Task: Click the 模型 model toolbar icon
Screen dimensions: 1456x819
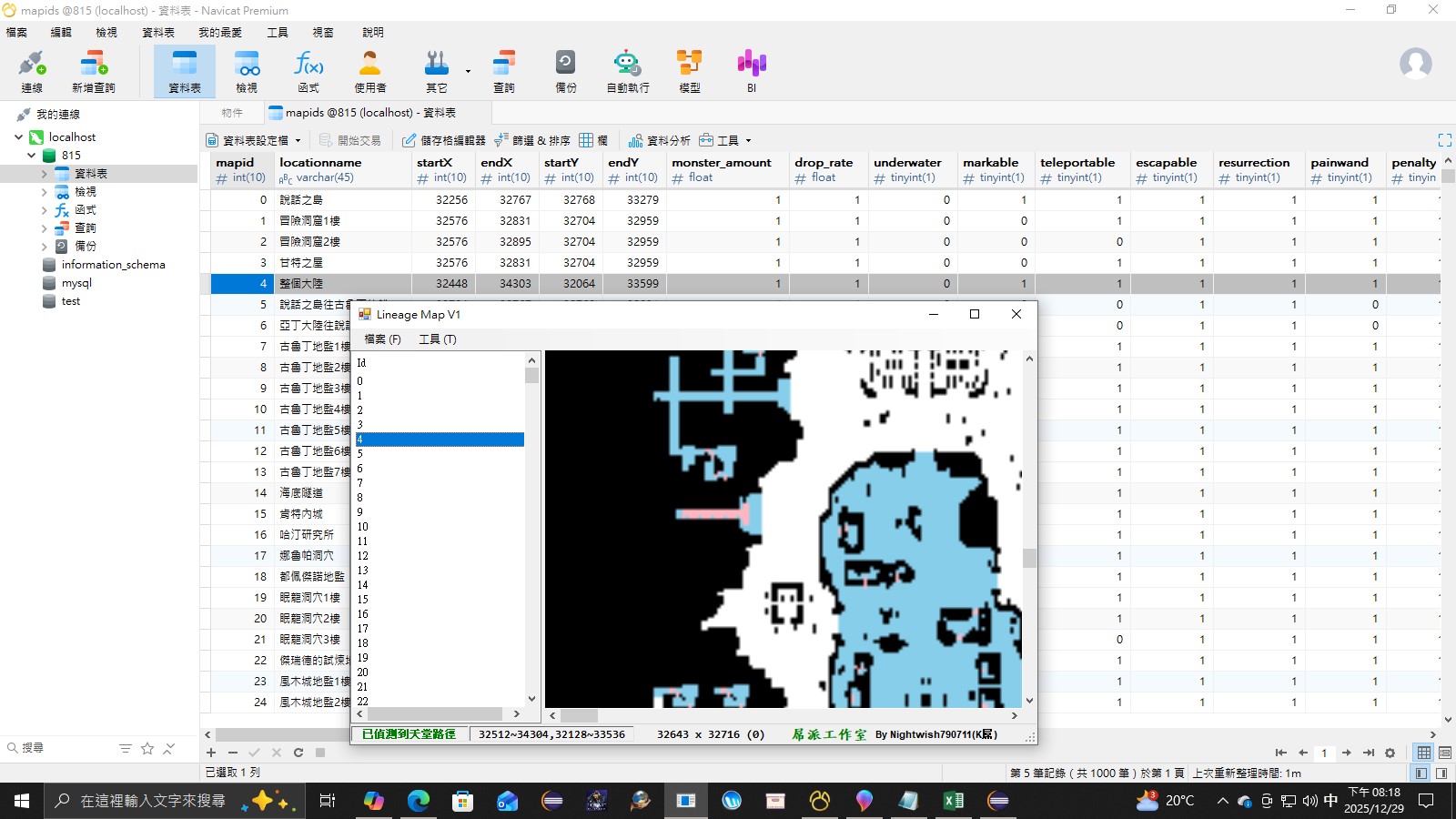Action: click(x=690, y=72)
